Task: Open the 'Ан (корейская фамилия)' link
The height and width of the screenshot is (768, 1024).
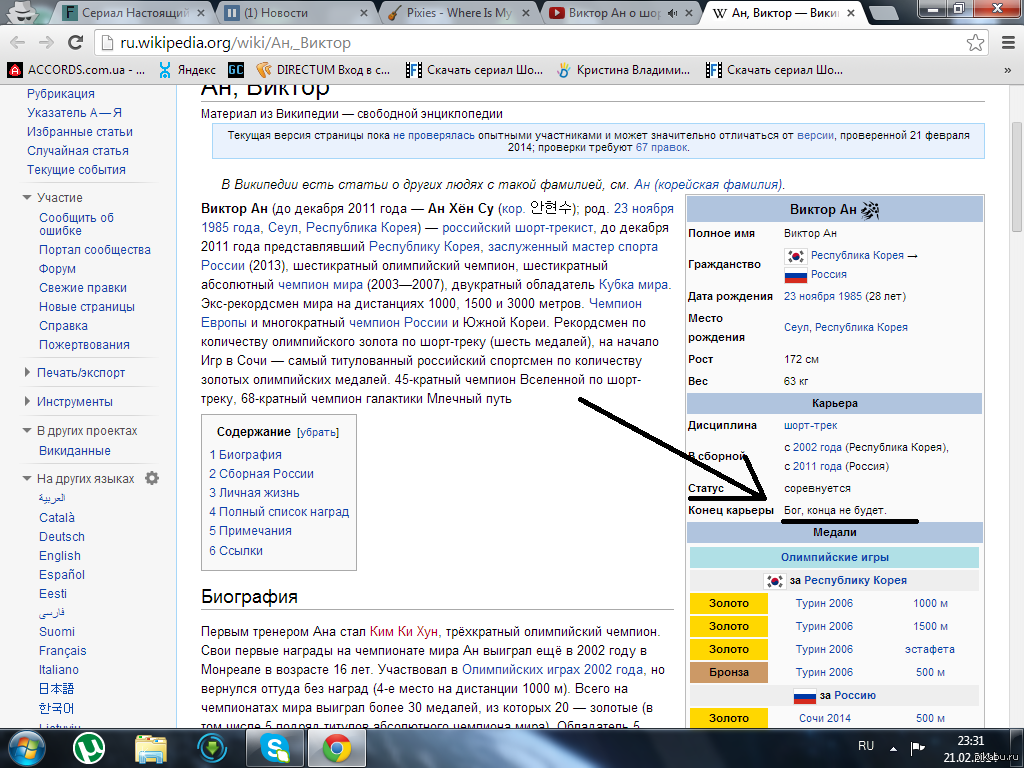Action: (709, 185)
